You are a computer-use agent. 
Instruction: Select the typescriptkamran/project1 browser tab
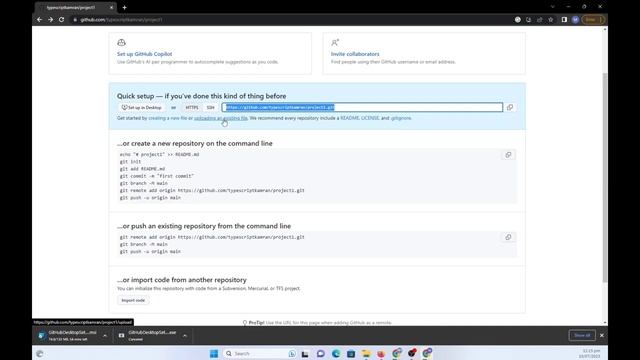tap(76, 7)
